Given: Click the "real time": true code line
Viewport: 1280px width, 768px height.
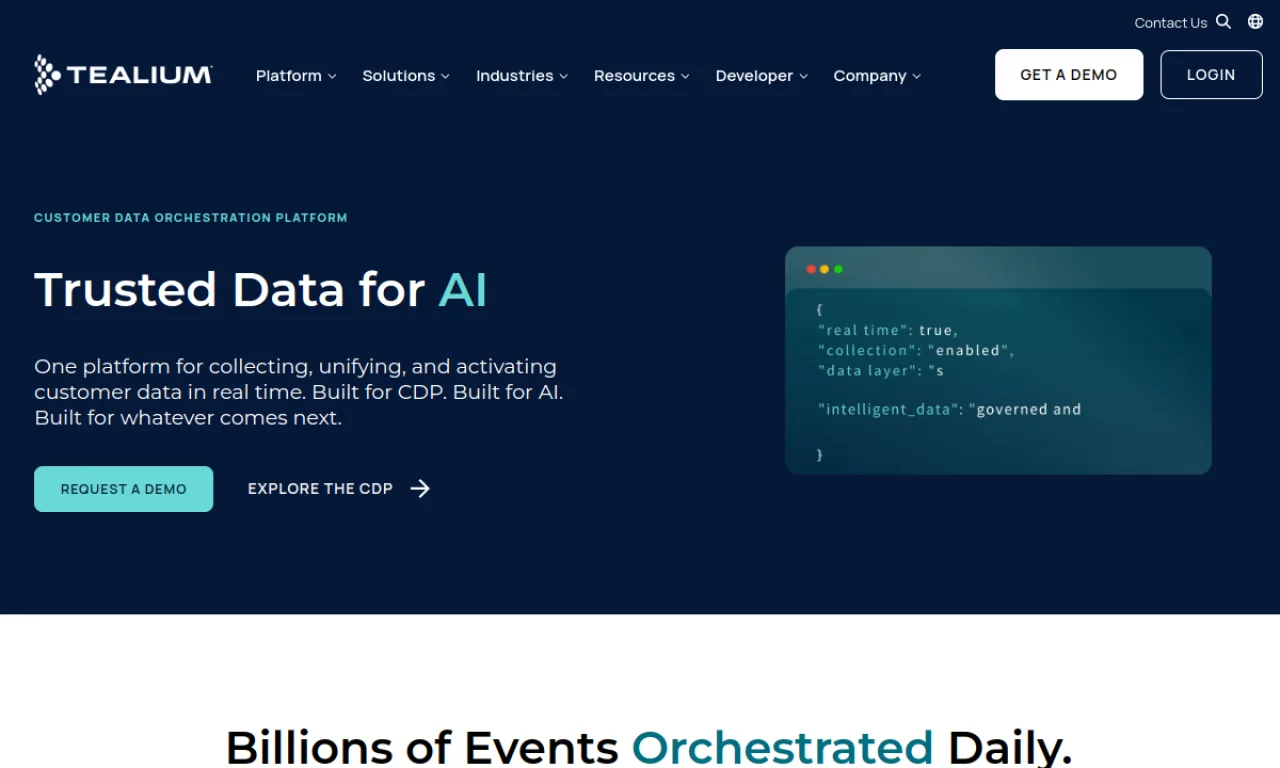Looking at the screenshot, I should pos(888,330).
